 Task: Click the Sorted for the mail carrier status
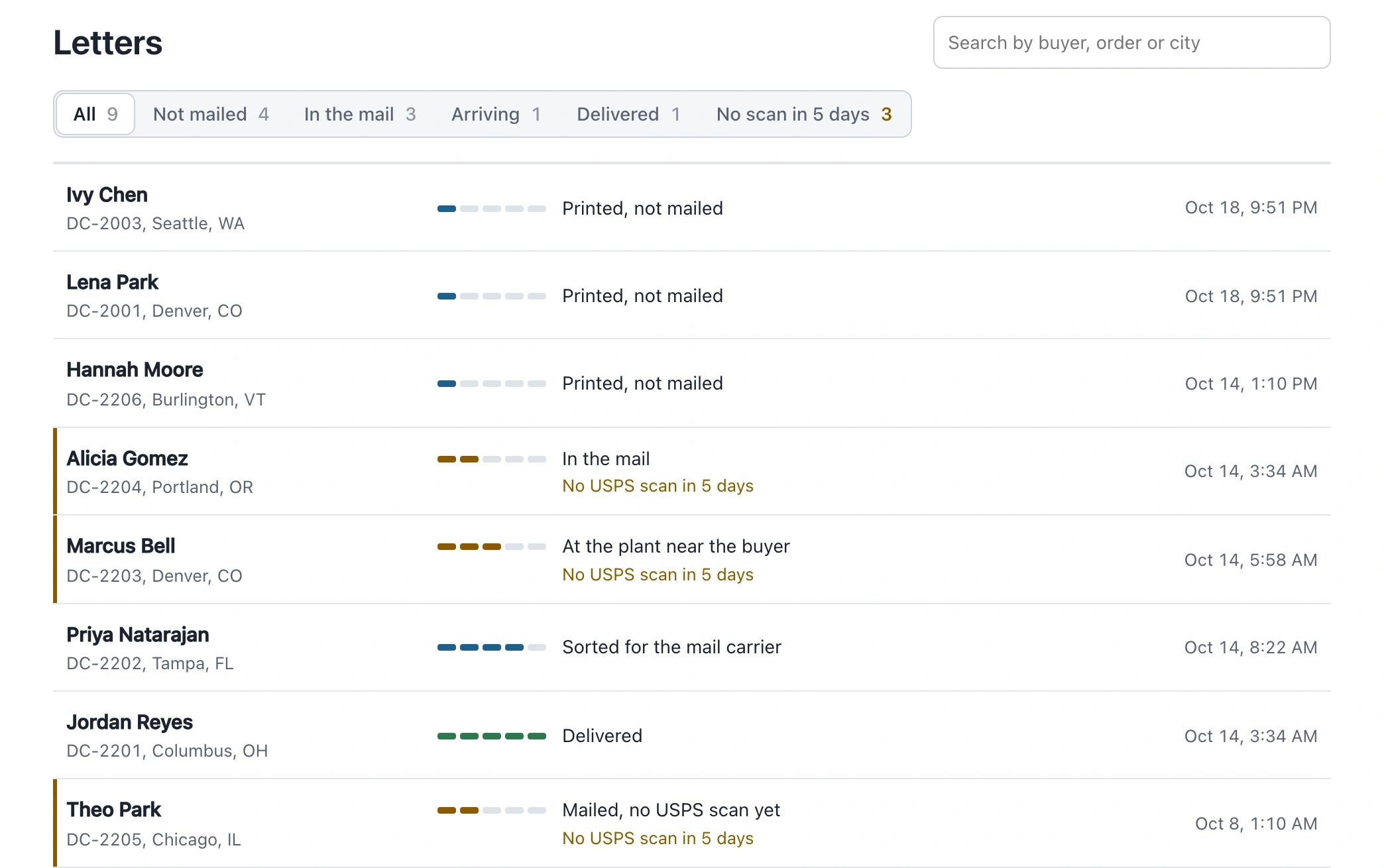[x=671, y=647]
